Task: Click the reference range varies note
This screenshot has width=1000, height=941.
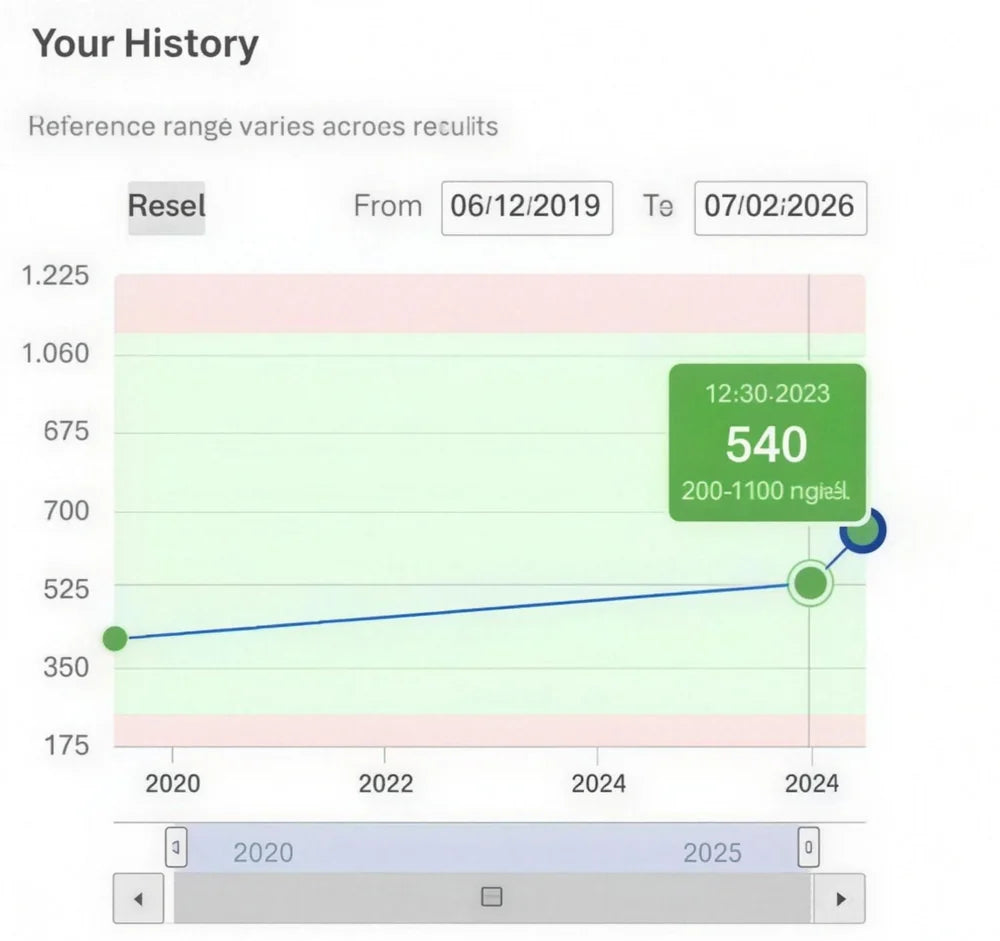Action: click(x=263, y=126)
